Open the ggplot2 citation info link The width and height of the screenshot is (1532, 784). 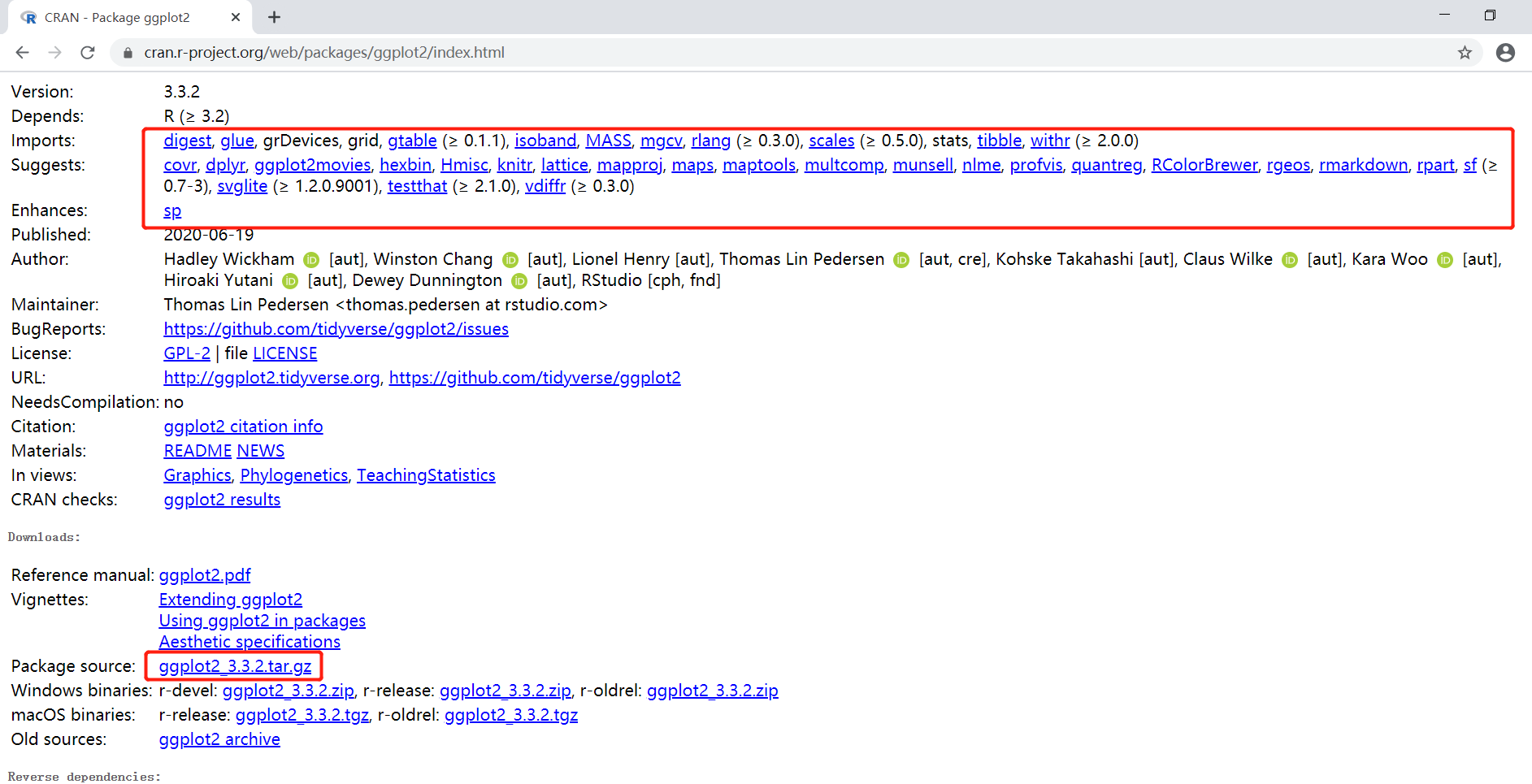point(244,427)
